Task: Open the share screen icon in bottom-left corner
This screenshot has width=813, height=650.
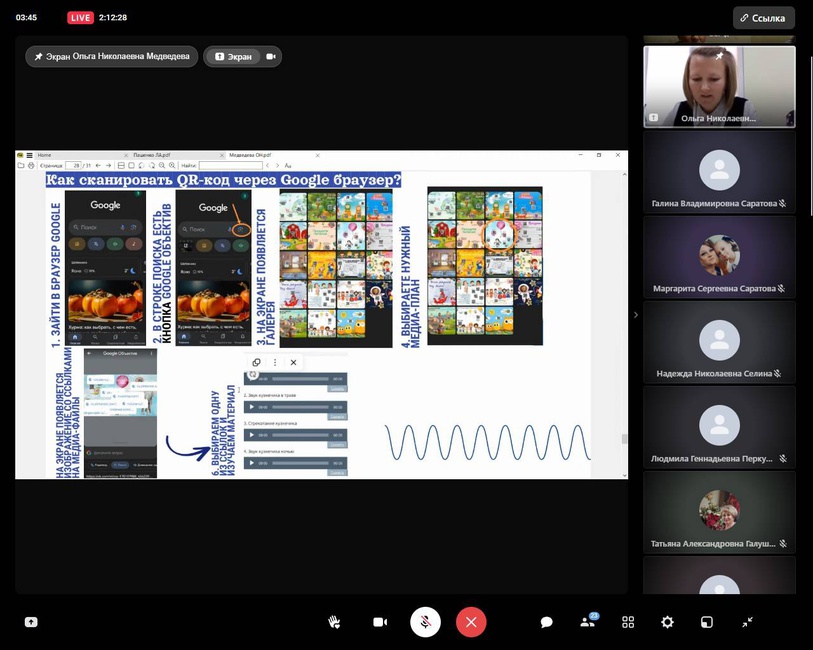Action: (31, 621)
